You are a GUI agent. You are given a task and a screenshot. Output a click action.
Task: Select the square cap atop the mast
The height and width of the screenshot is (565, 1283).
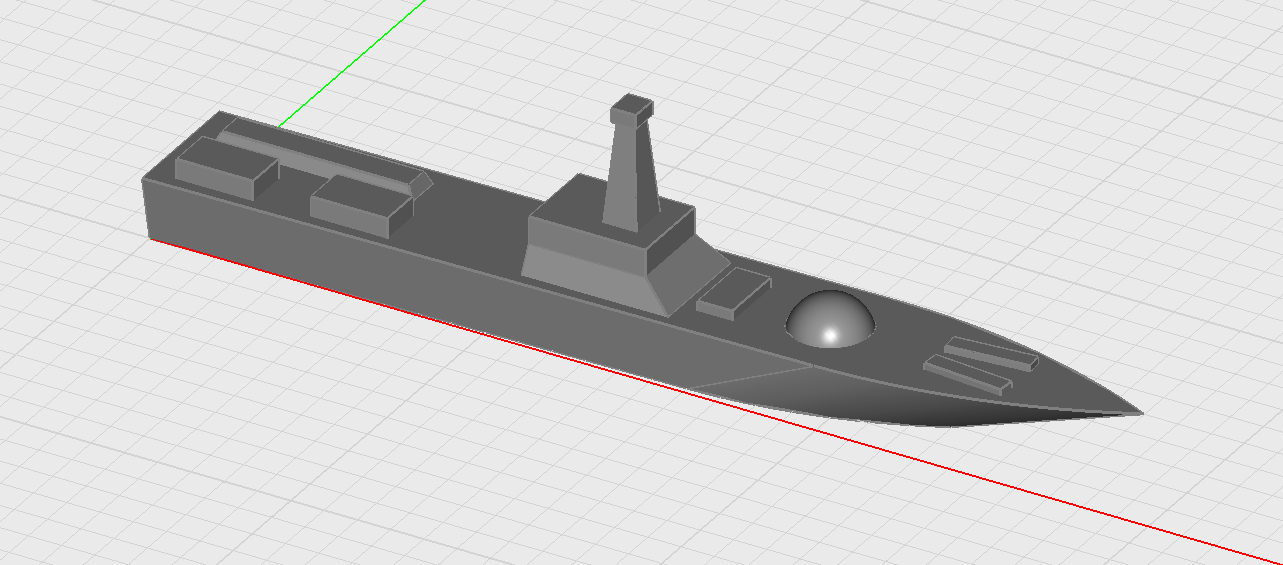[x=632, y=108]
